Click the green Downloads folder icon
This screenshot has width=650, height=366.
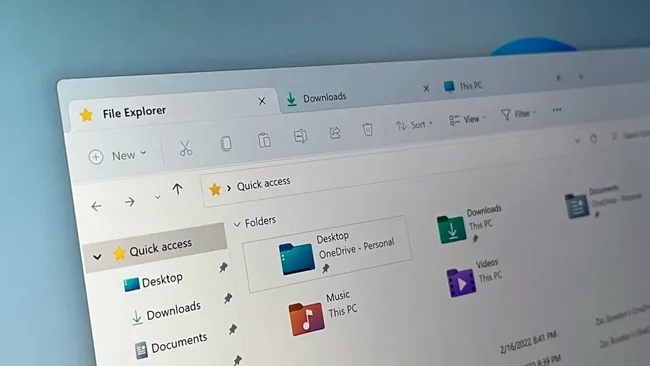(451, 230)
